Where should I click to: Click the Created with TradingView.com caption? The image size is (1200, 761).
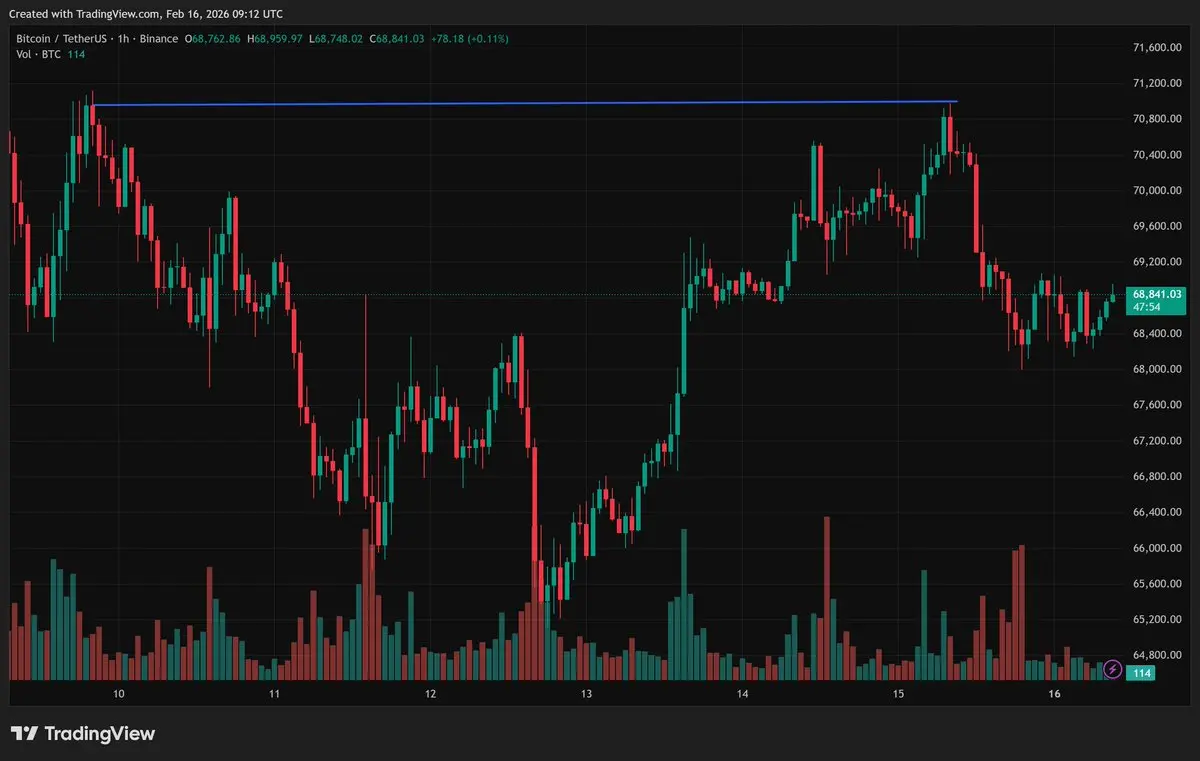coord(146,14)
